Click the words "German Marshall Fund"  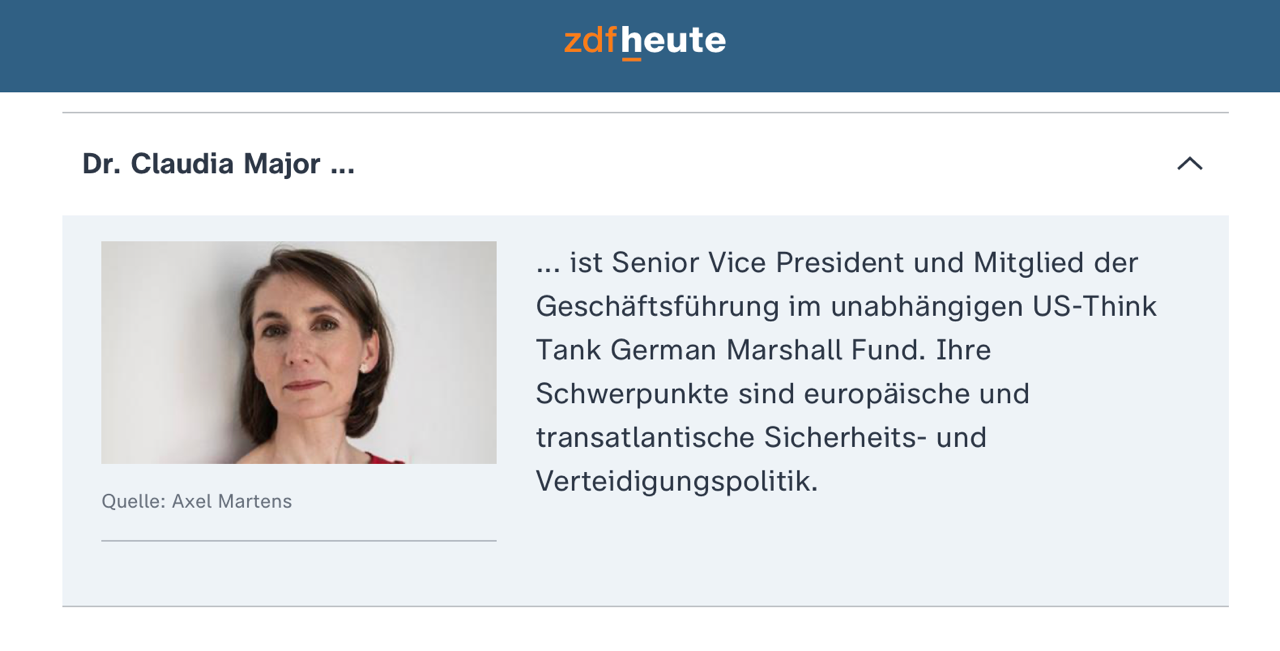click(x=768, y=350)
